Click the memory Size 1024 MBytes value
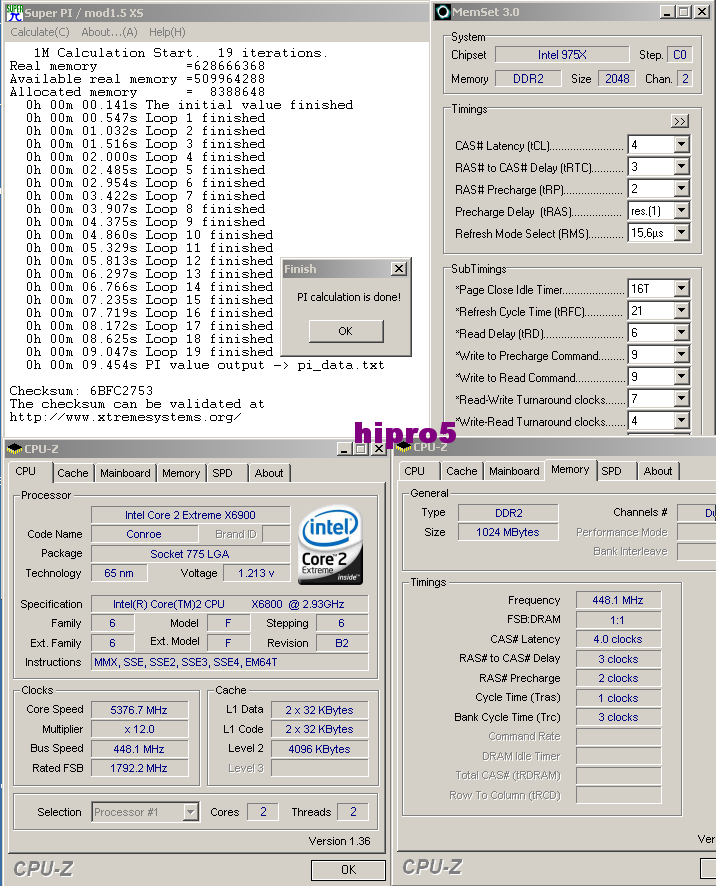The width and height of the screenshot is (716, 886). (x=508, y=532)
